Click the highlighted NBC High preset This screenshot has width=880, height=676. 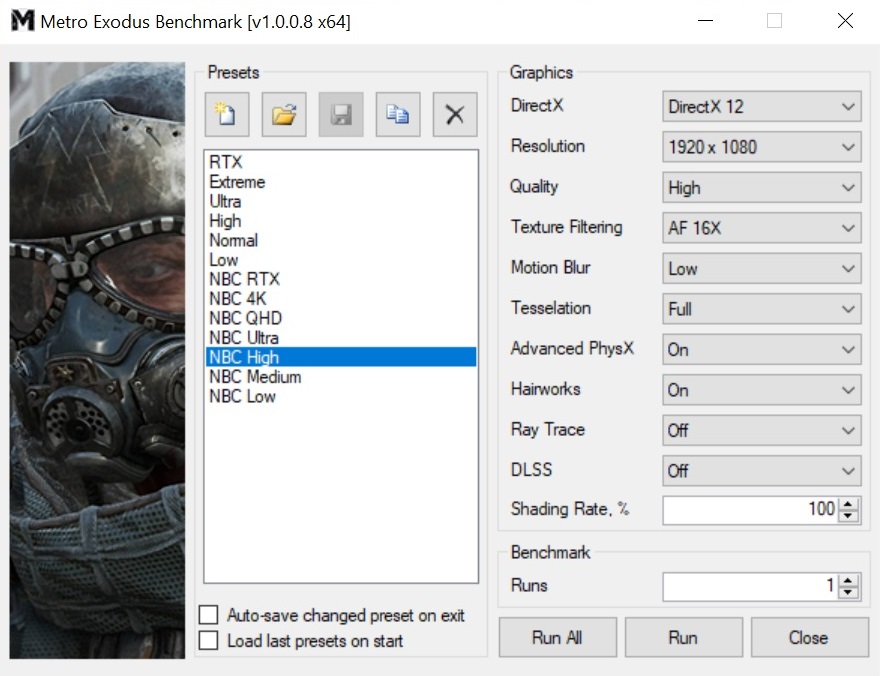(x=341, y=357)
